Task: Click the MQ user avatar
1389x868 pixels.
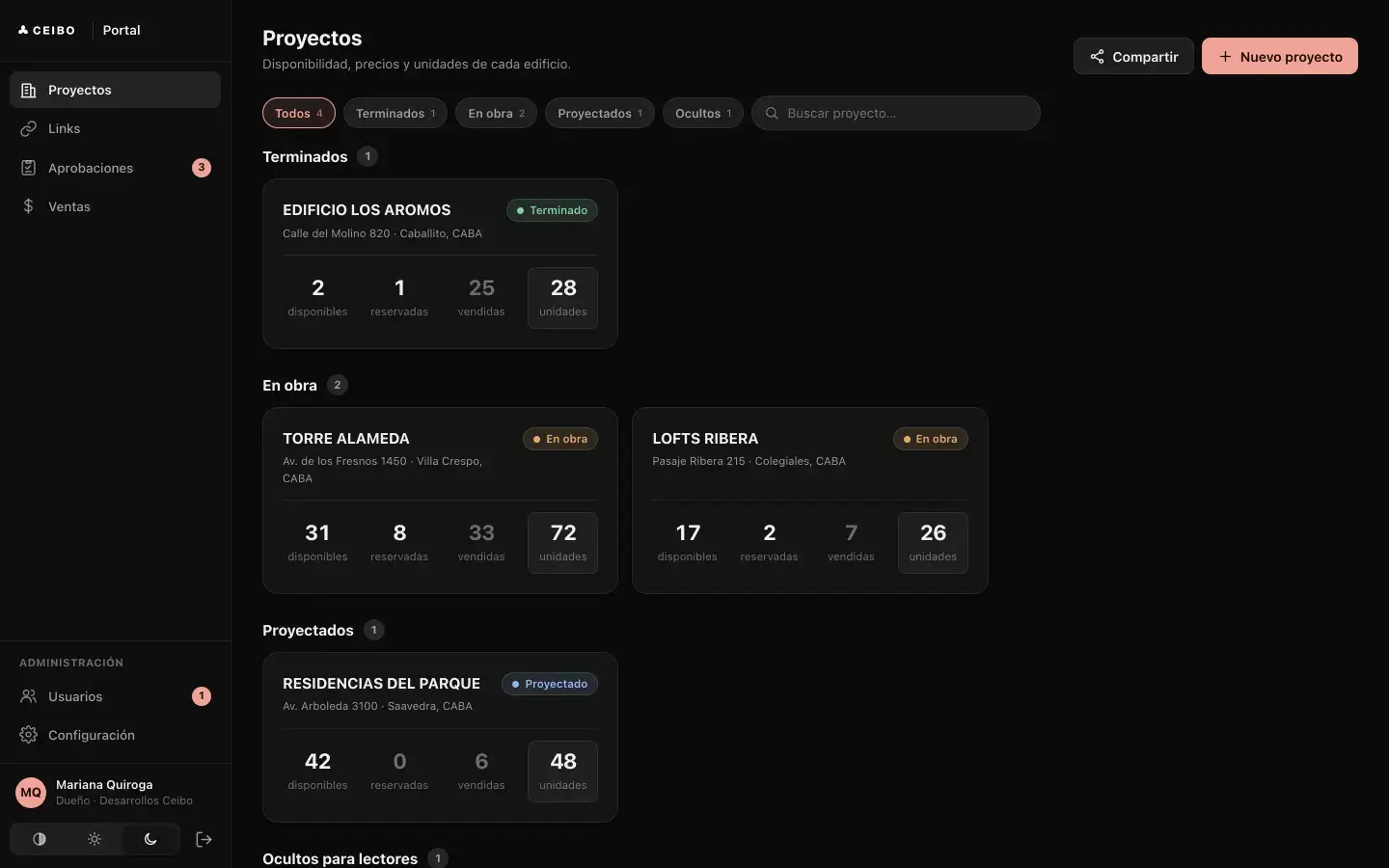Action: pos(31,793)
